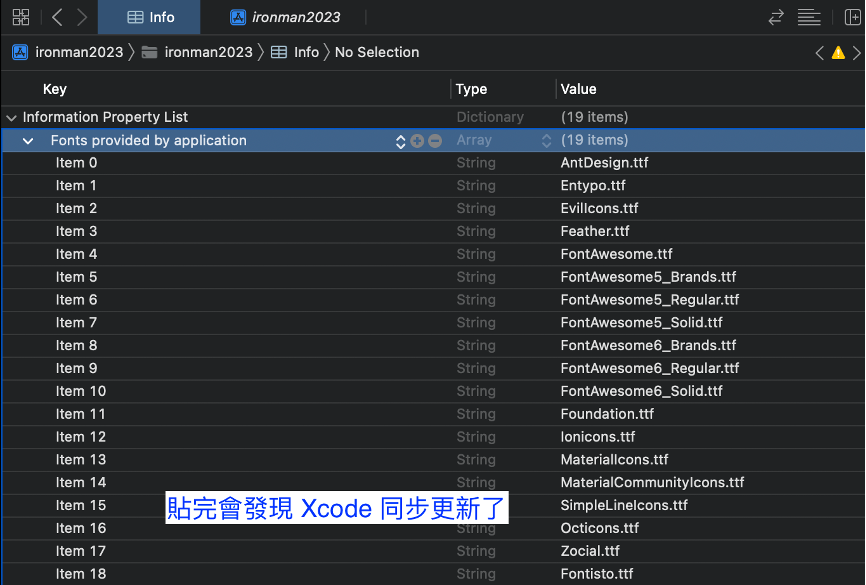This screenshot has height=585, width=866.
Task: Add a new editor pane
Action: (x=853, y=17)
